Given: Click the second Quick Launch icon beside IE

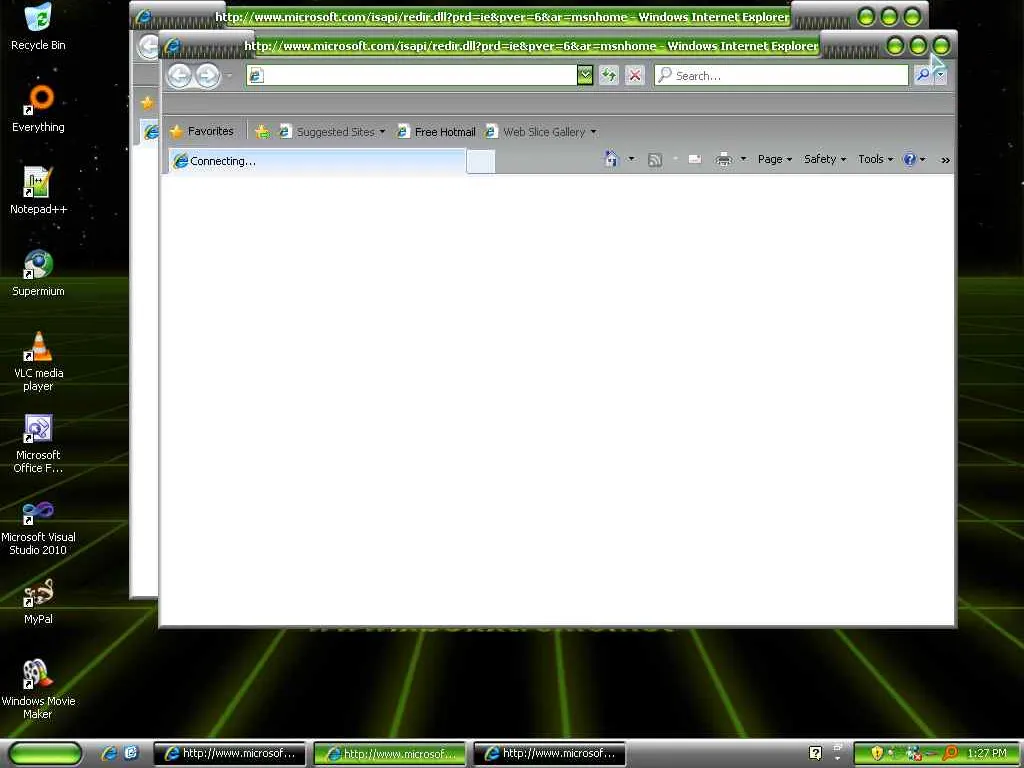Looking at the screenshot, I should tap(131, 753).
